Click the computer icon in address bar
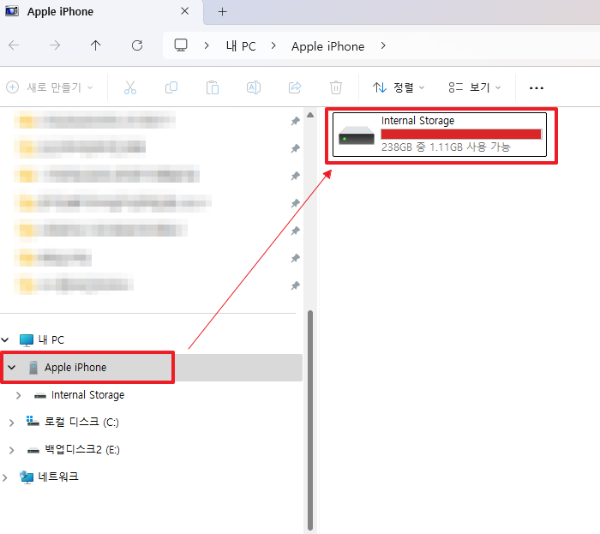 181,45
